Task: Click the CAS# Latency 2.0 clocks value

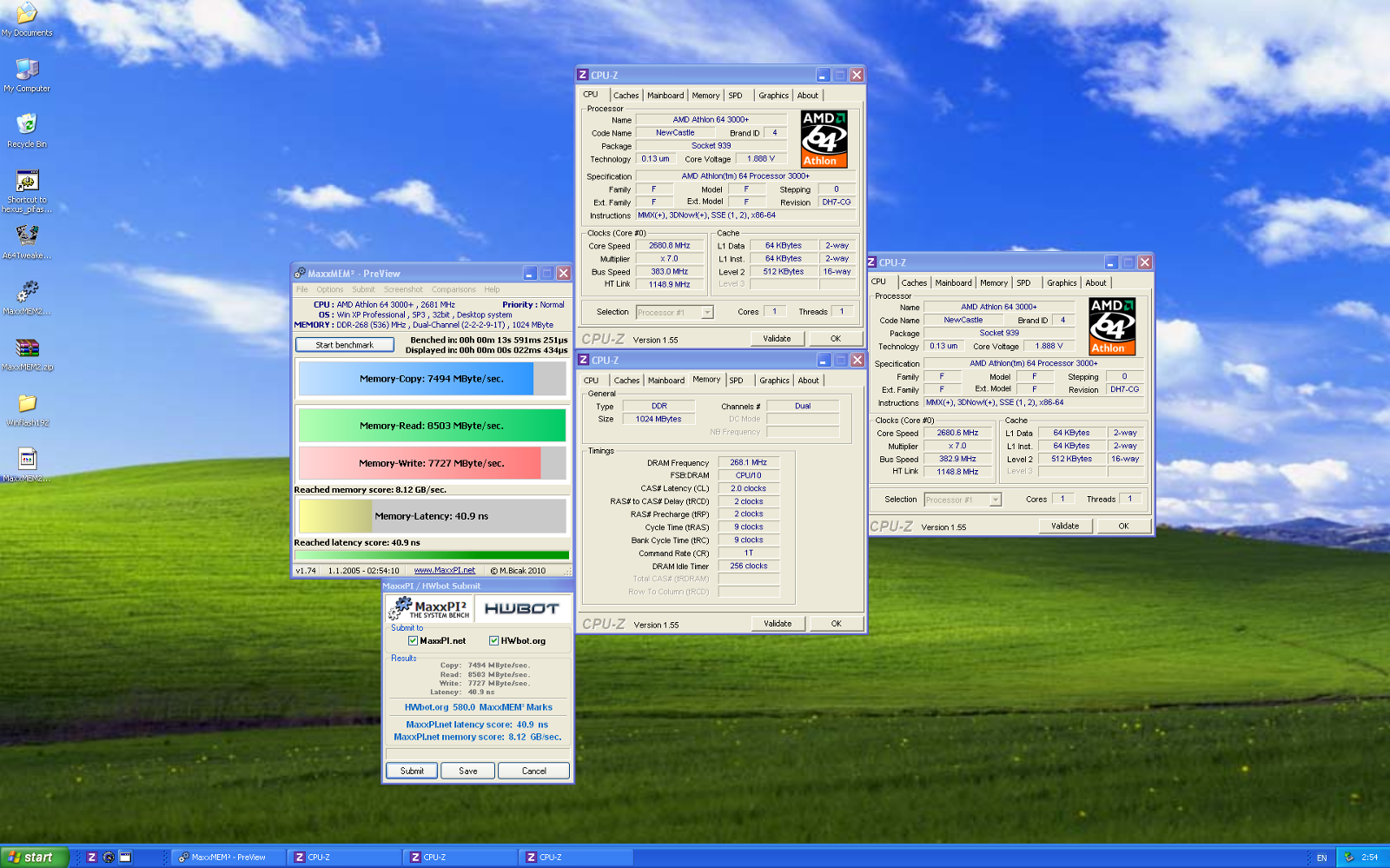Action: (748, 488)
